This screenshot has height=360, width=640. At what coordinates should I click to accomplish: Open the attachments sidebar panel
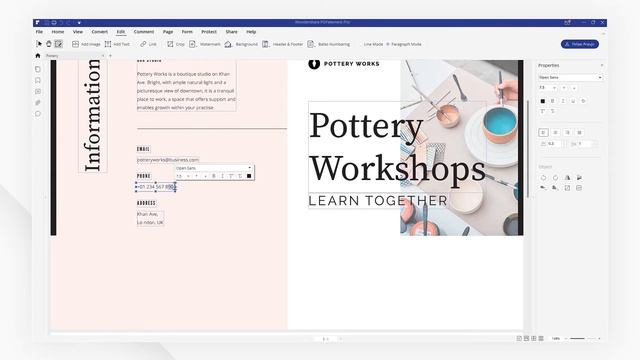point(38,102)
